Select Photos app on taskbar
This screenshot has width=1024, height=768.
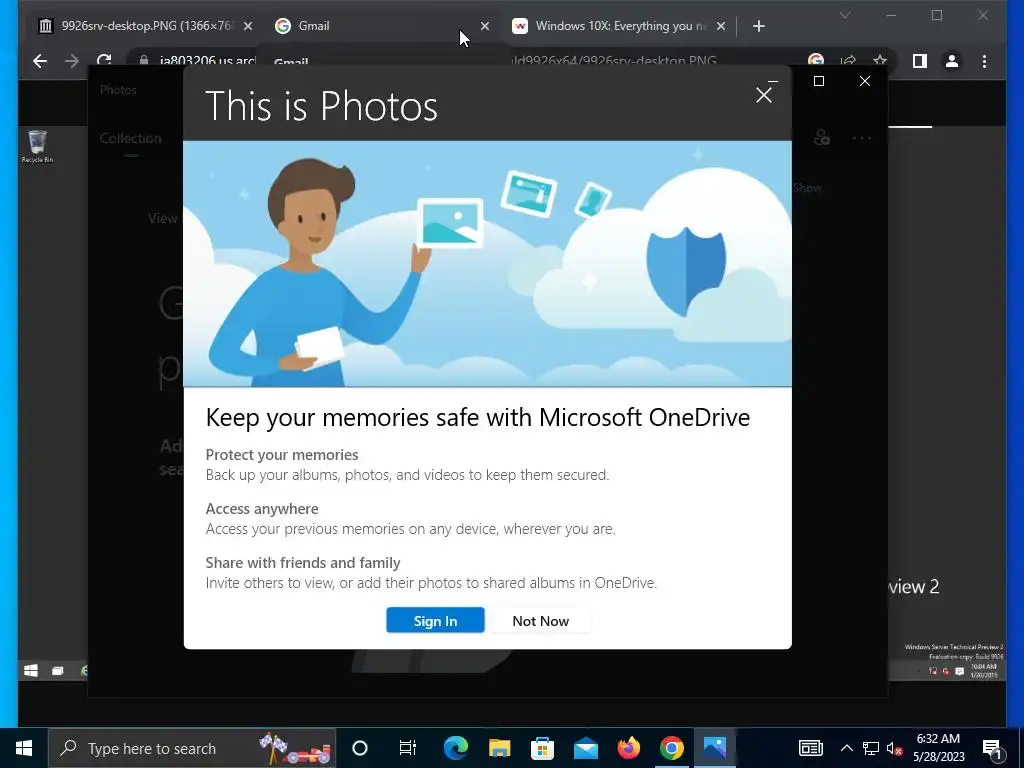[x=714, y=748]
